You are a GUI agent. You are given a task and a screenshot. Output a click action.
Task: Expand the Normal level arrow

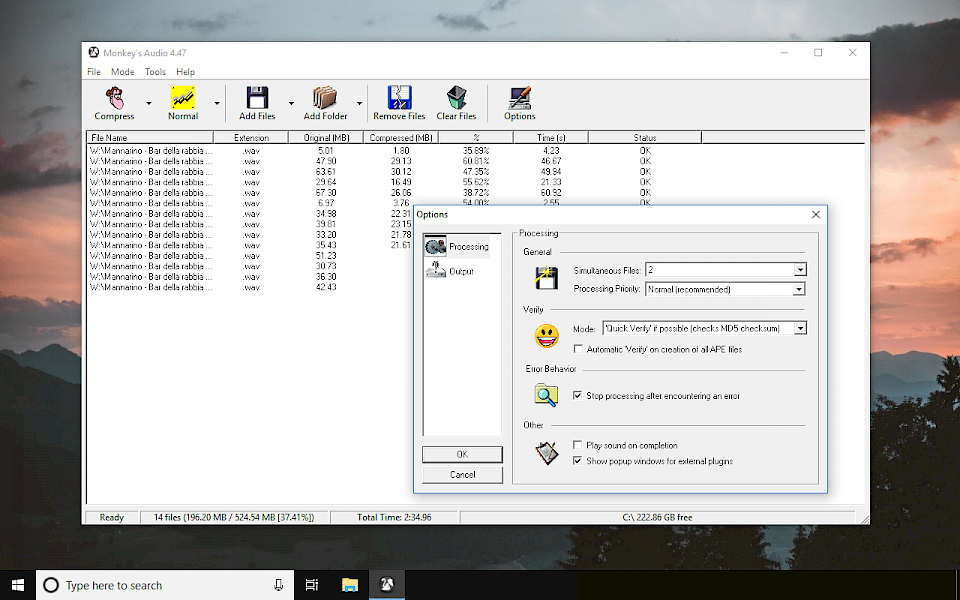(217, 103)
